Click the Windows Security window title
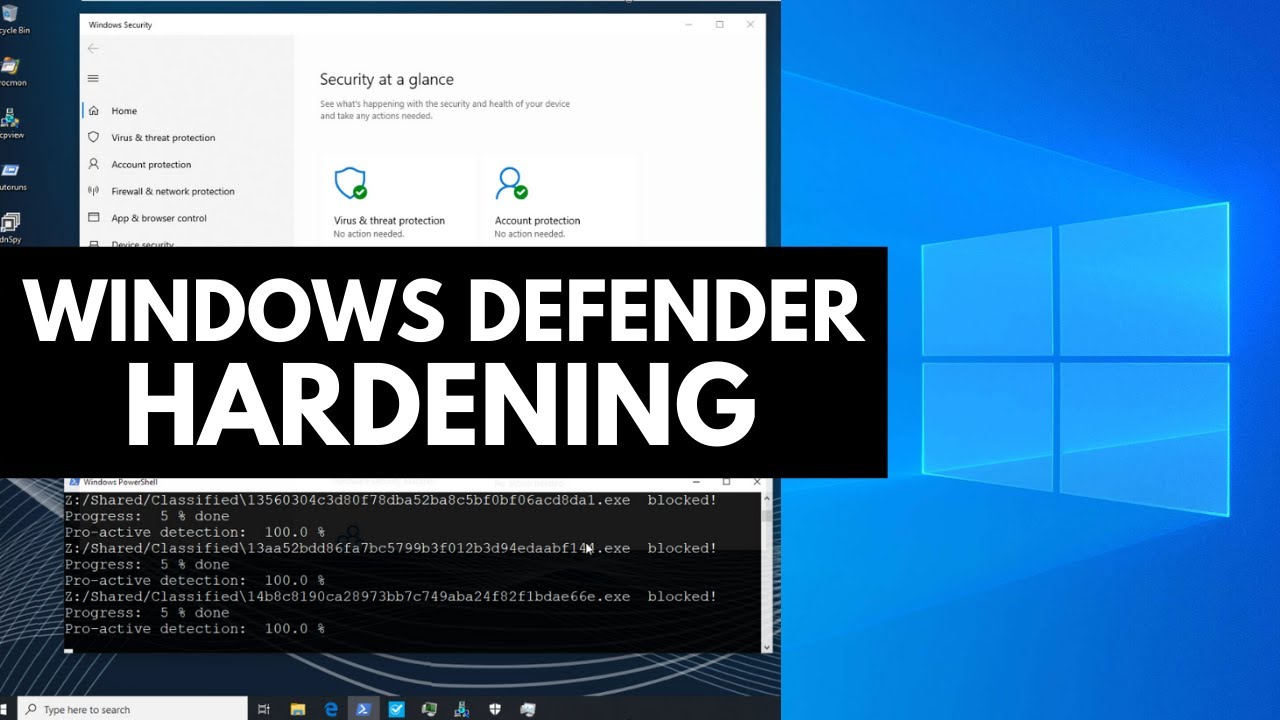Viewport: 1280px width, 720px height. pos(120,24)
